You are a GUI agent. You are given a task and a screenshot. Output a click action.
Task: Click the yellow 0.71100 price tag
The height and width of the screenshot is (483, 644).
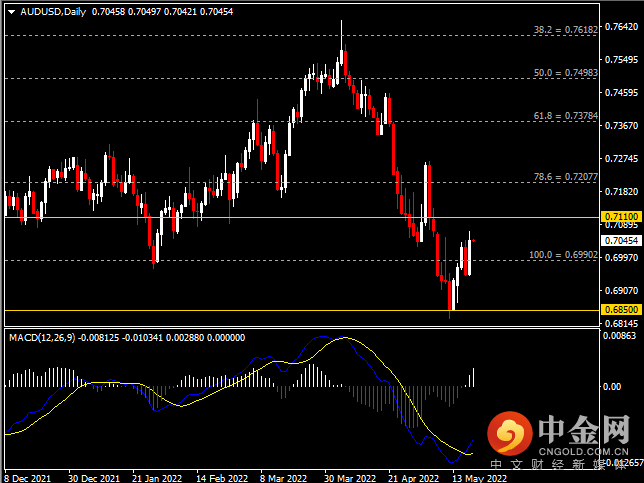619,216
